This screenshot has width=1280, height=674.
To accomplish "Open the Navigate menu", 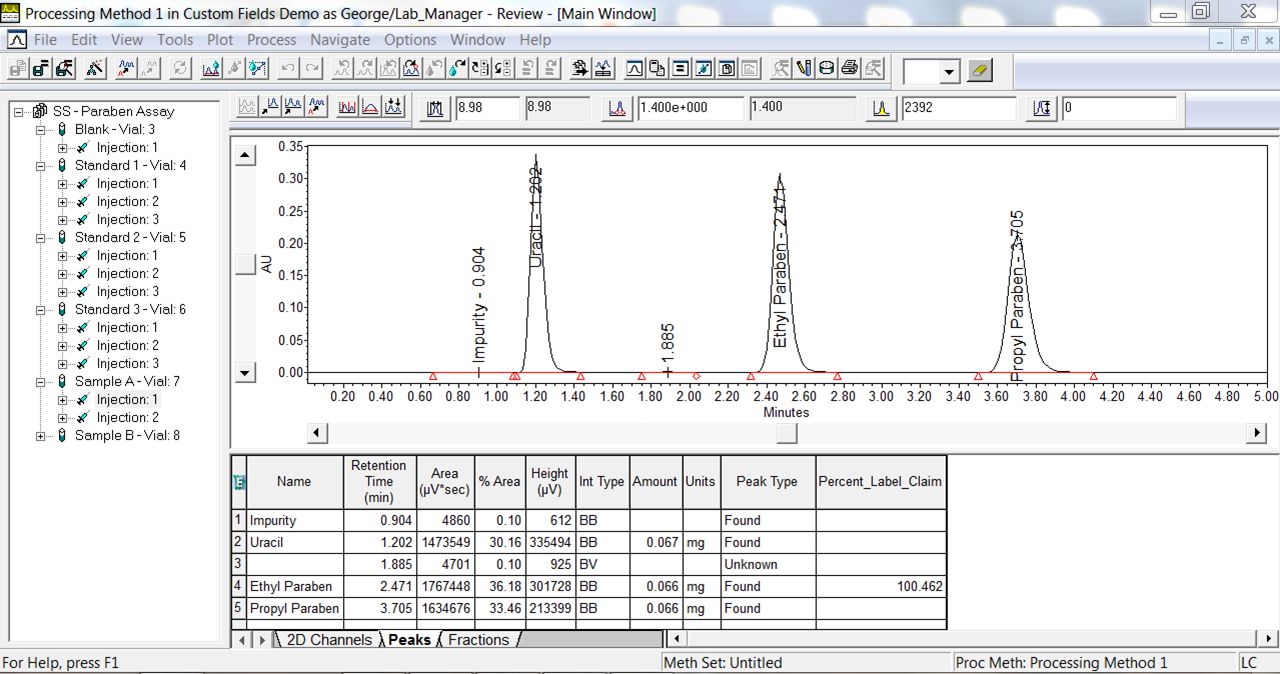I will pos(340,40).
